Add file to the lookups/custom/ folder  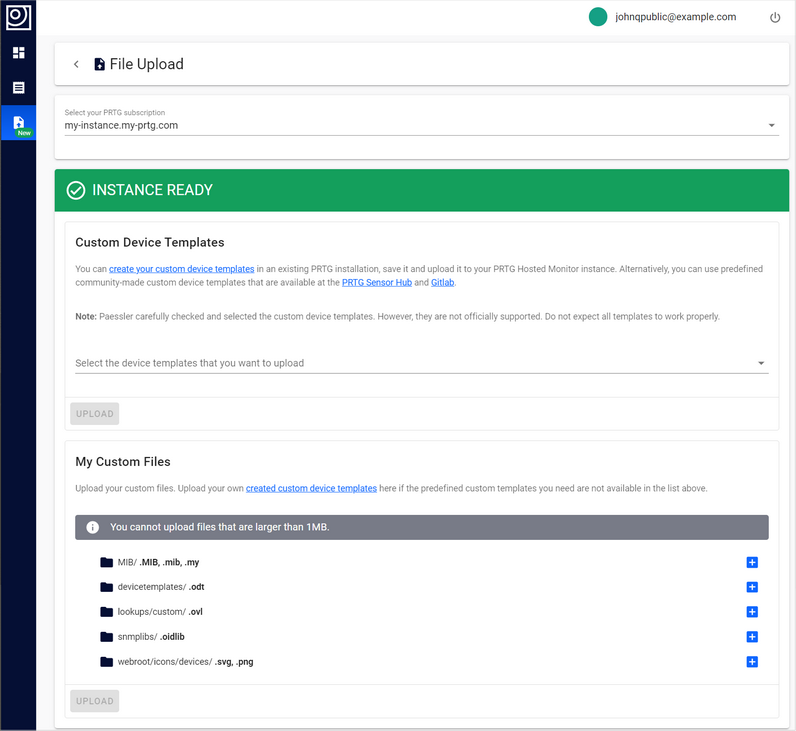[x=752, y=612]
